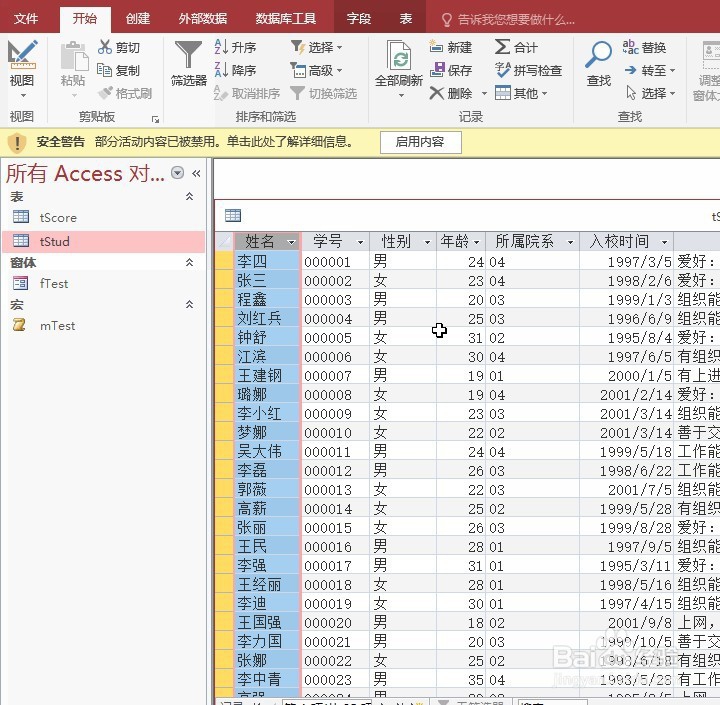The image size is (720, 705).
Task: Click Totals (合计) sigma icon
Action: pyautogui.click(x=502, y=47)
